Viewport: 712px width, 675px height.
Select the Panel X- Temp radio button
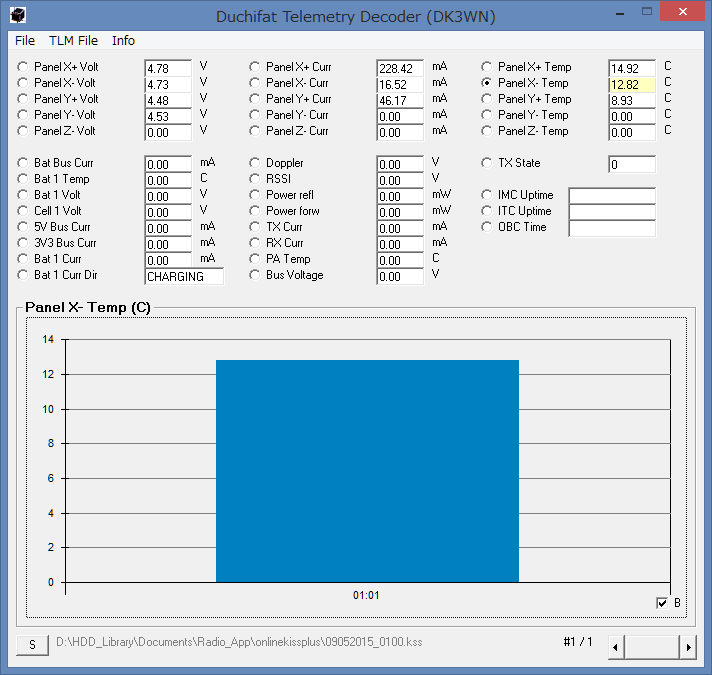click(486, 83)
